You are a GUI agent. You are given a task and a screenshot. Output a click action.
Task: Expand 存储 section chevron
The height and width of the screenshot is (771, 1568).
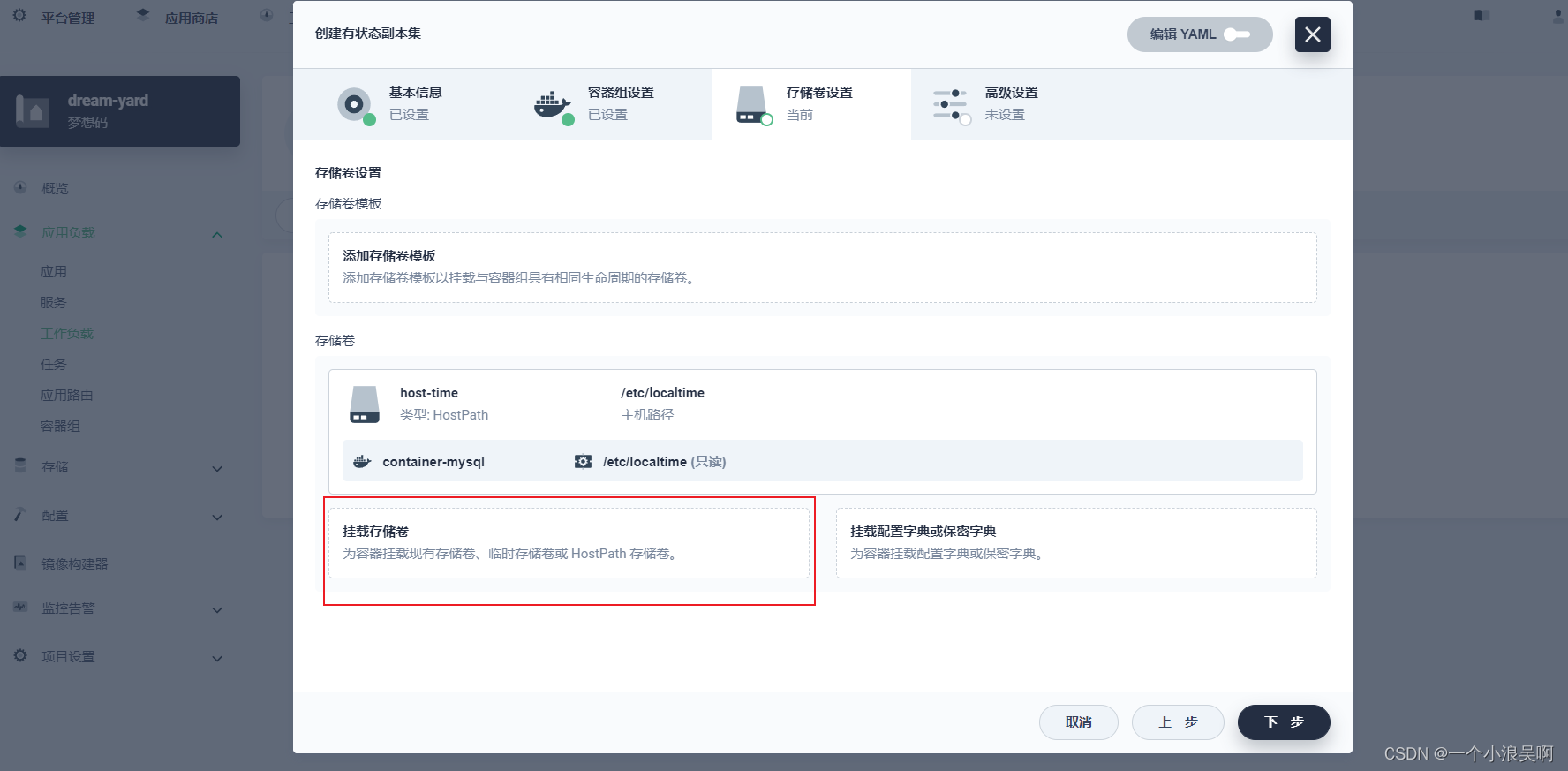coord(217,468)
